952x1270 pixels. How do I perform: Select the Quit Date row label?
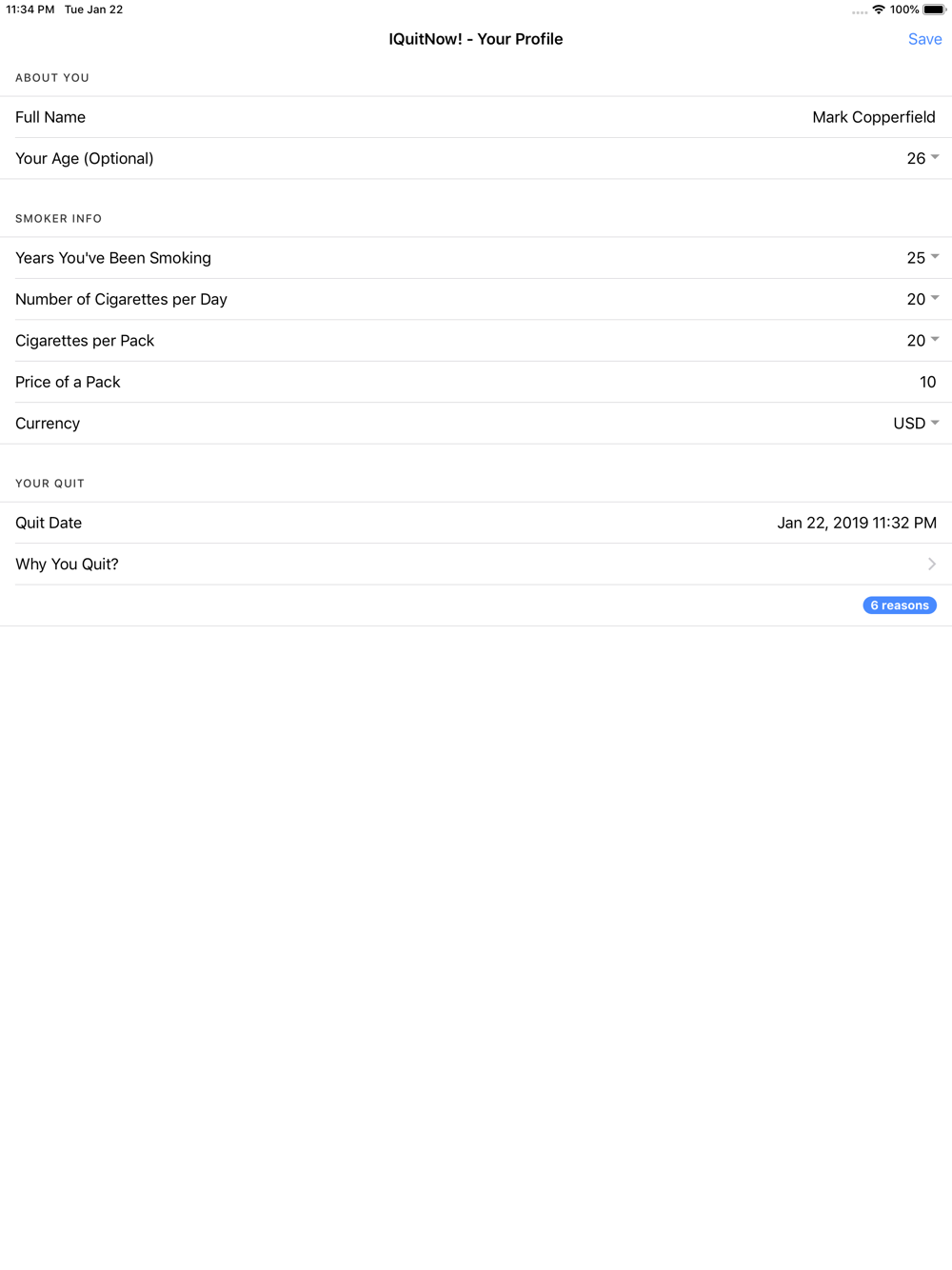click(49, 523)
